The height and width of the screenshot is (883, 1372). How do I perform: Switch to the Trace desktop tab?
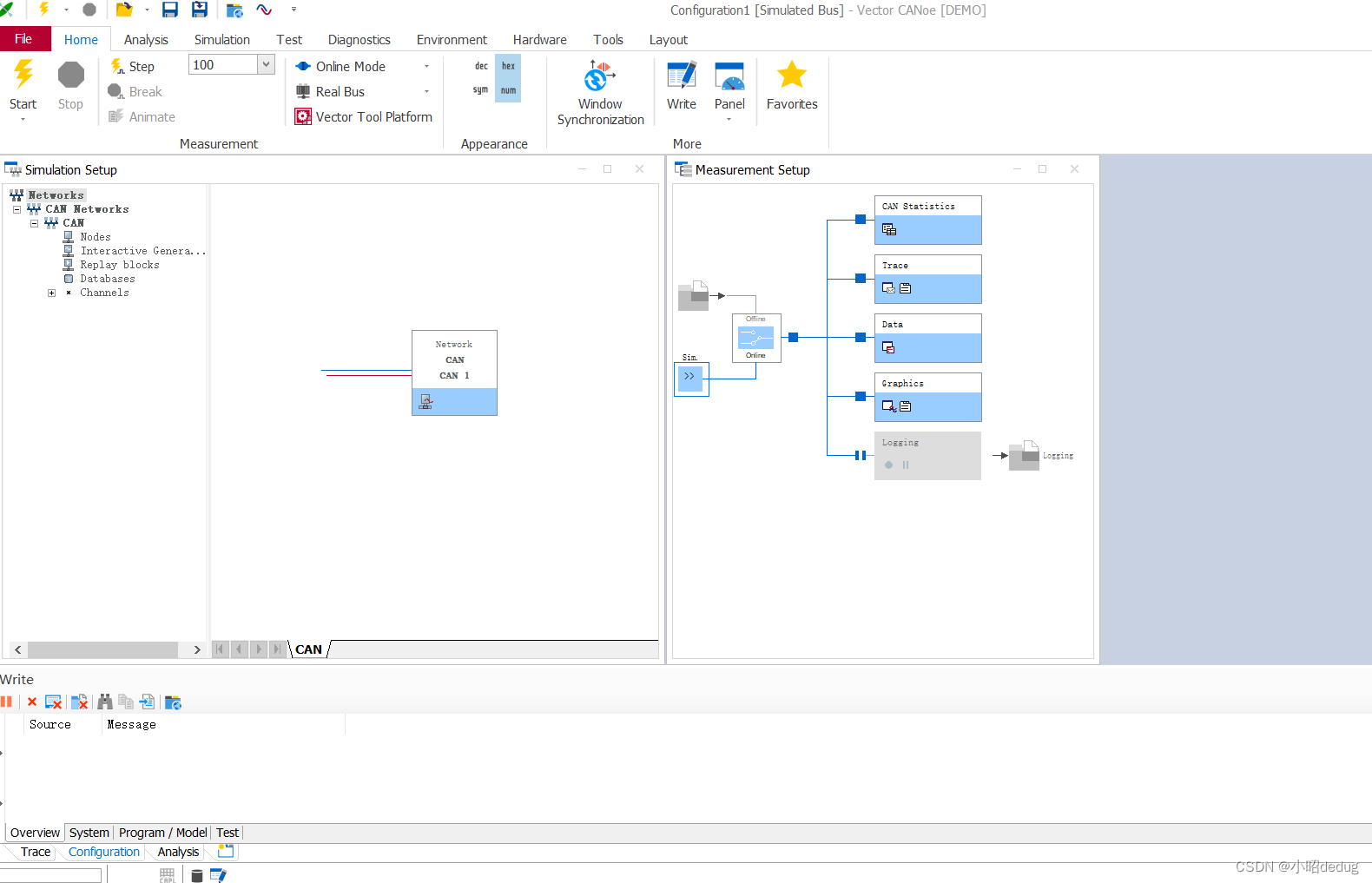pos(36,852)
